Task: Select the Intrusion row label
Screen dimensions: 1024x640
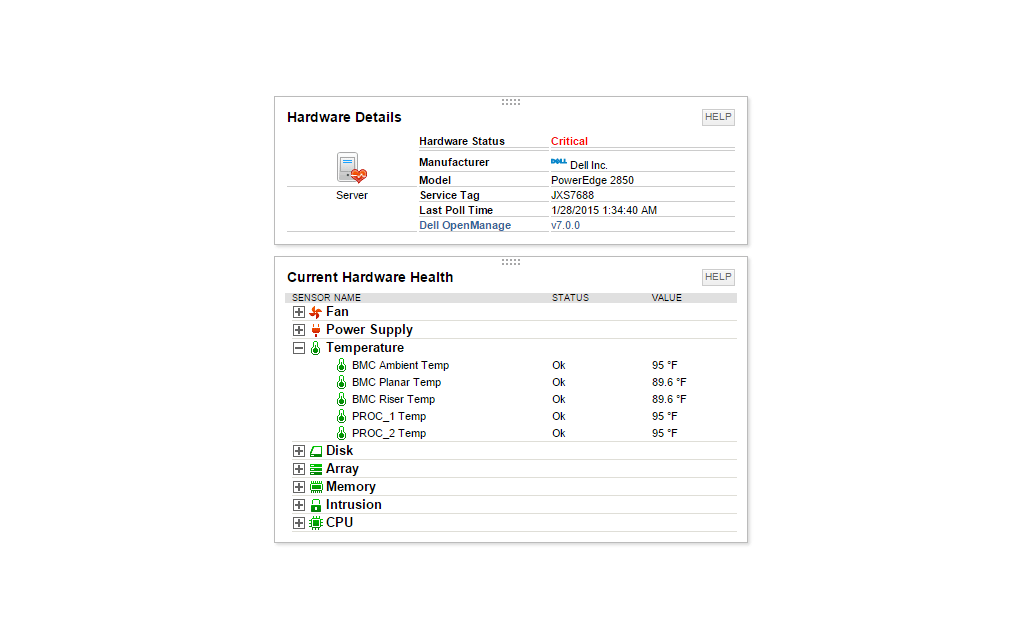Action: click(x=354, y=505)
